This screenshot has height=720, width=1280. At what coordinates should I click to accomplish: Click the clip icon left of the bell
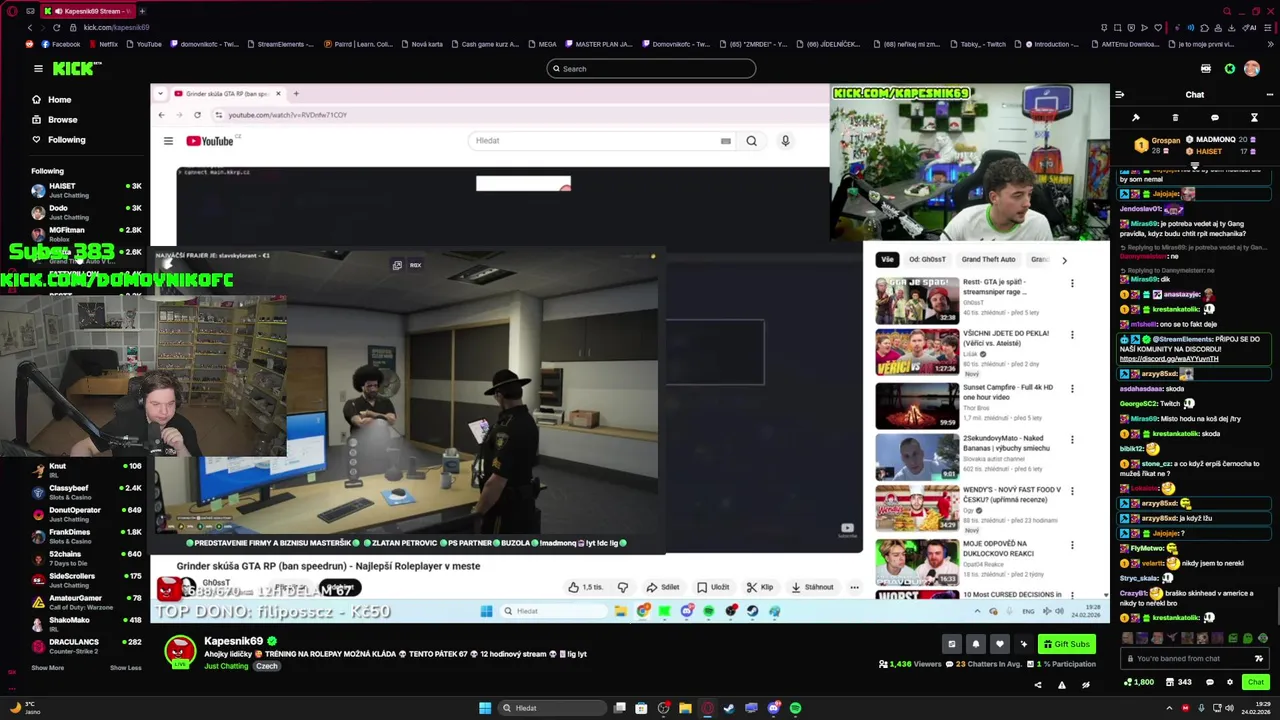(952, 644)
